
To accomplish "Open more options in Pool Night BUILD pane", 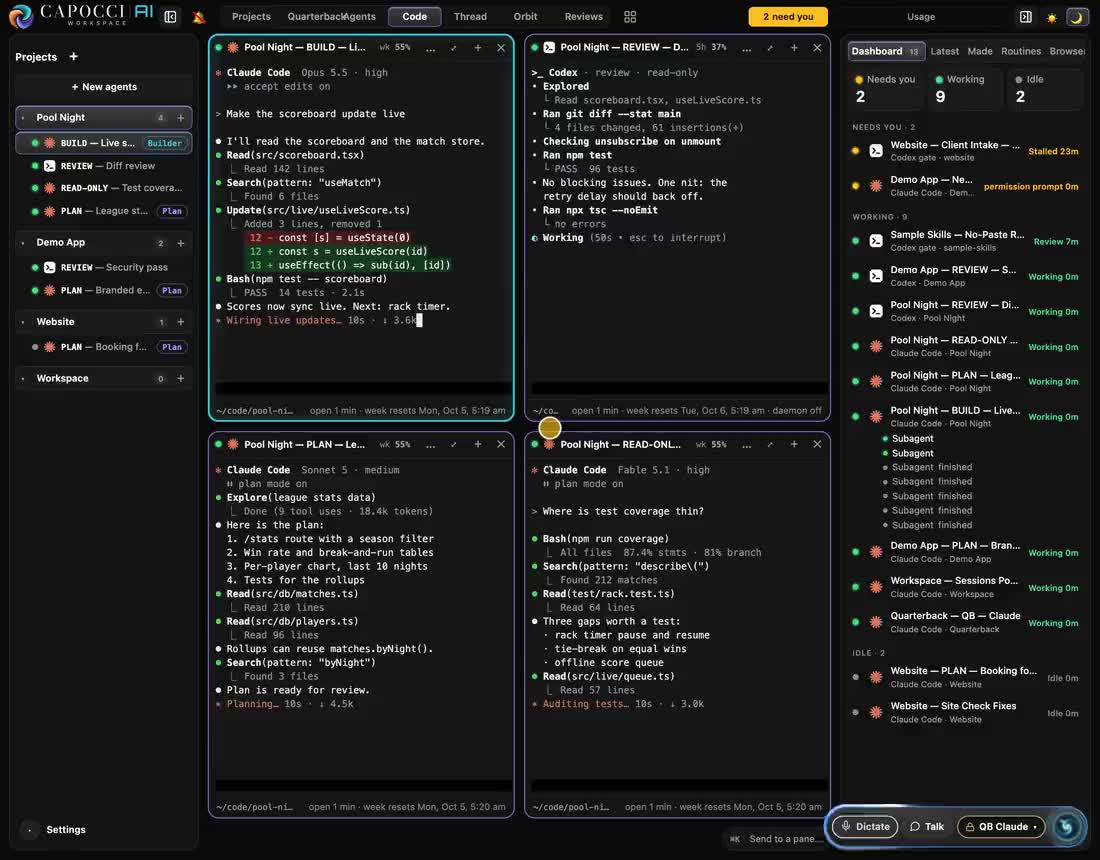I will click(430, 48).
